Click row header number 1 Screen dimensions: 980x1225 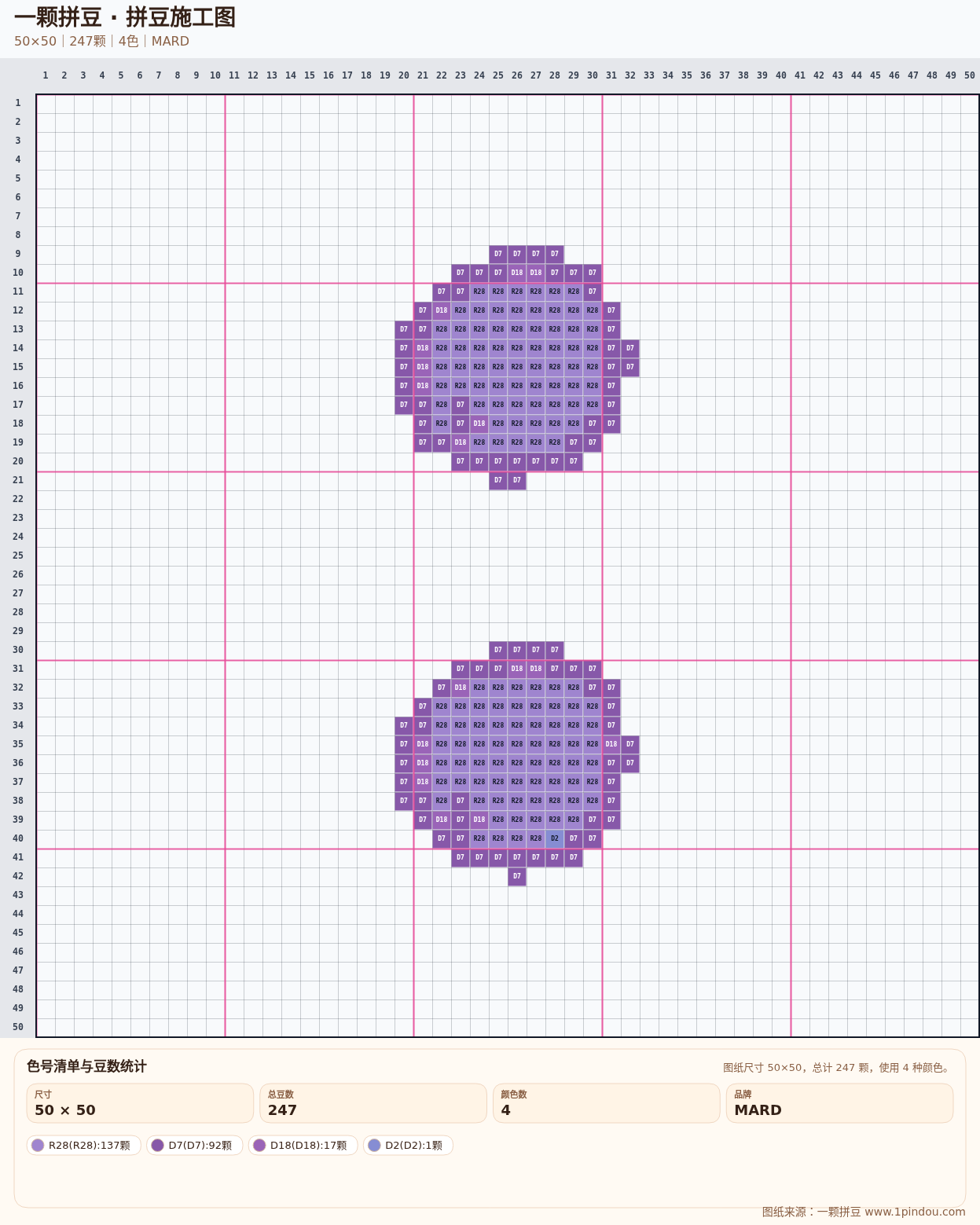point(18,103)
